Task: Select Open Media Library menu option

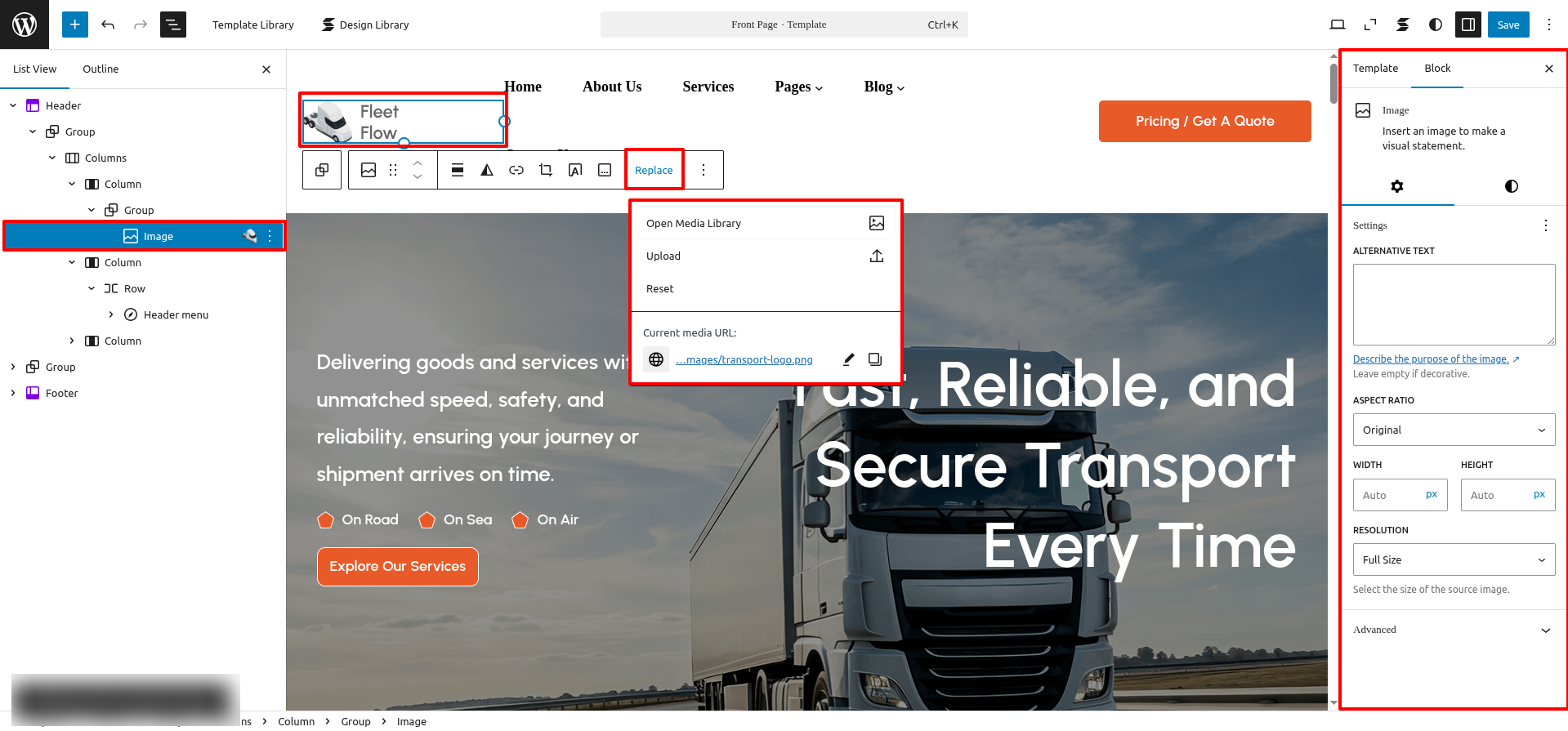Action: tap(694, 223)
